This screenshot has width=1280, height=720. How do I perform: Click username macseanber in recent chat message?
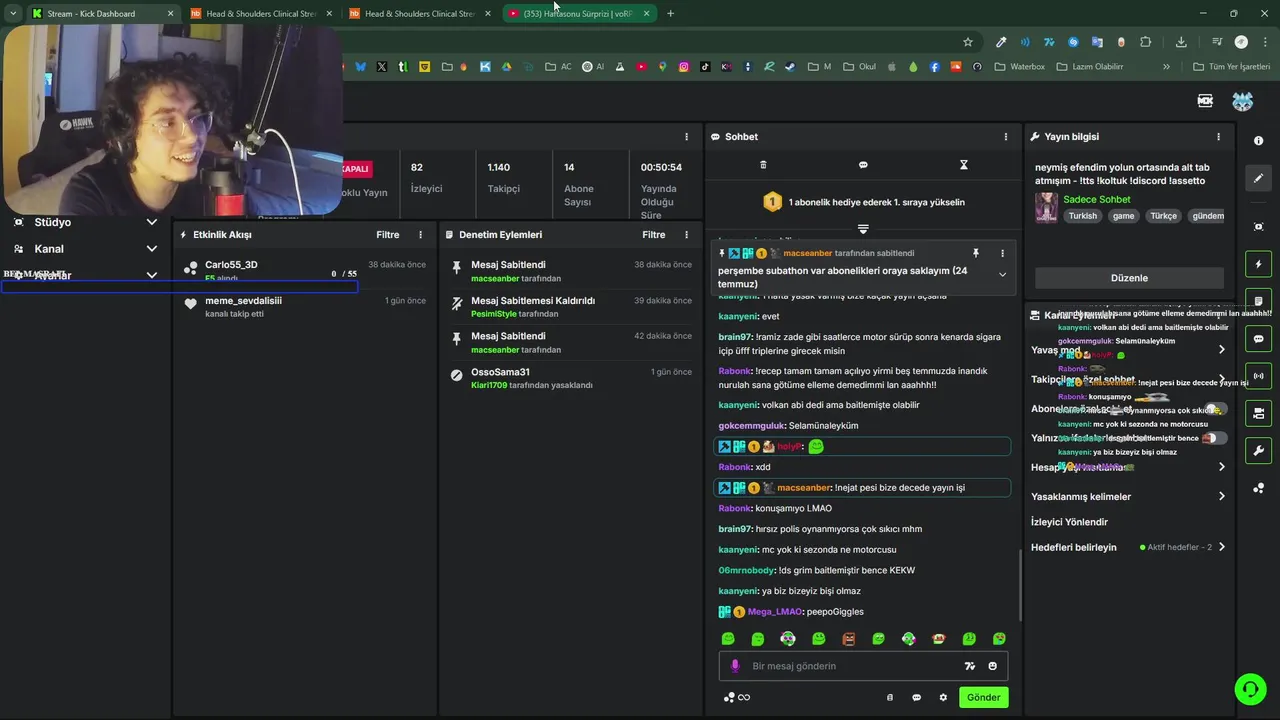pyautogui.click(x=804, y=488)
